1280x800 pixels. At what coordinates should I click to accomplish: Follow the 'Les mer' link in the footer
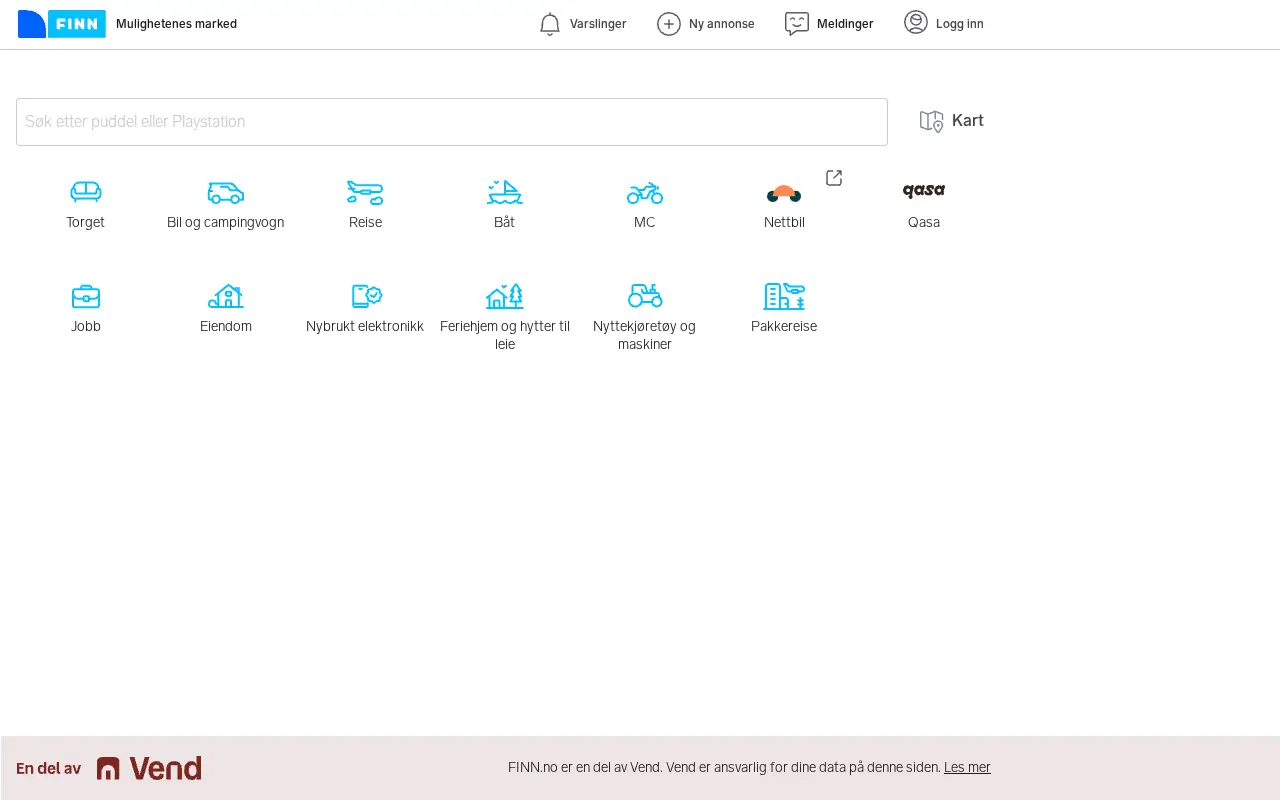coord(967,768)
